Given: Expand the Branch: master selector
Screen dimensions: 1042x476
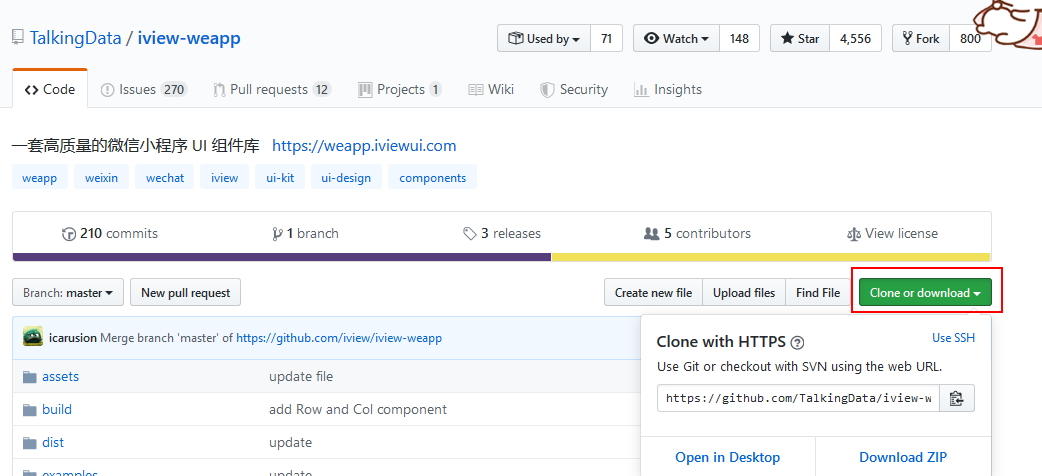Looking at the screenshot, I should click(x=68, y=293).
